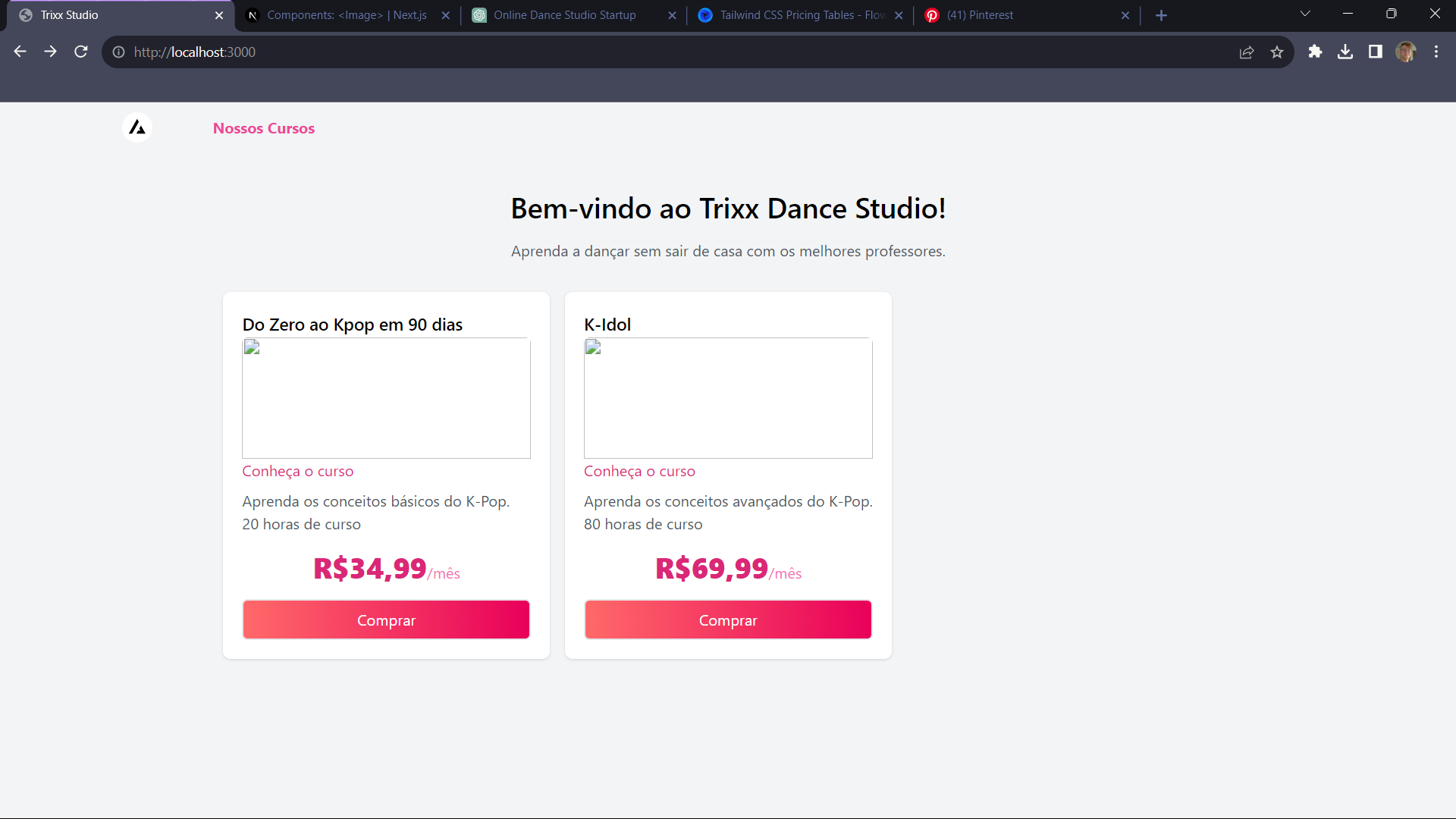Bookmark this page with the star icon
The width and height of the screenshot is (1456, 819).
pyautogui.click(x=1277, y=52)
